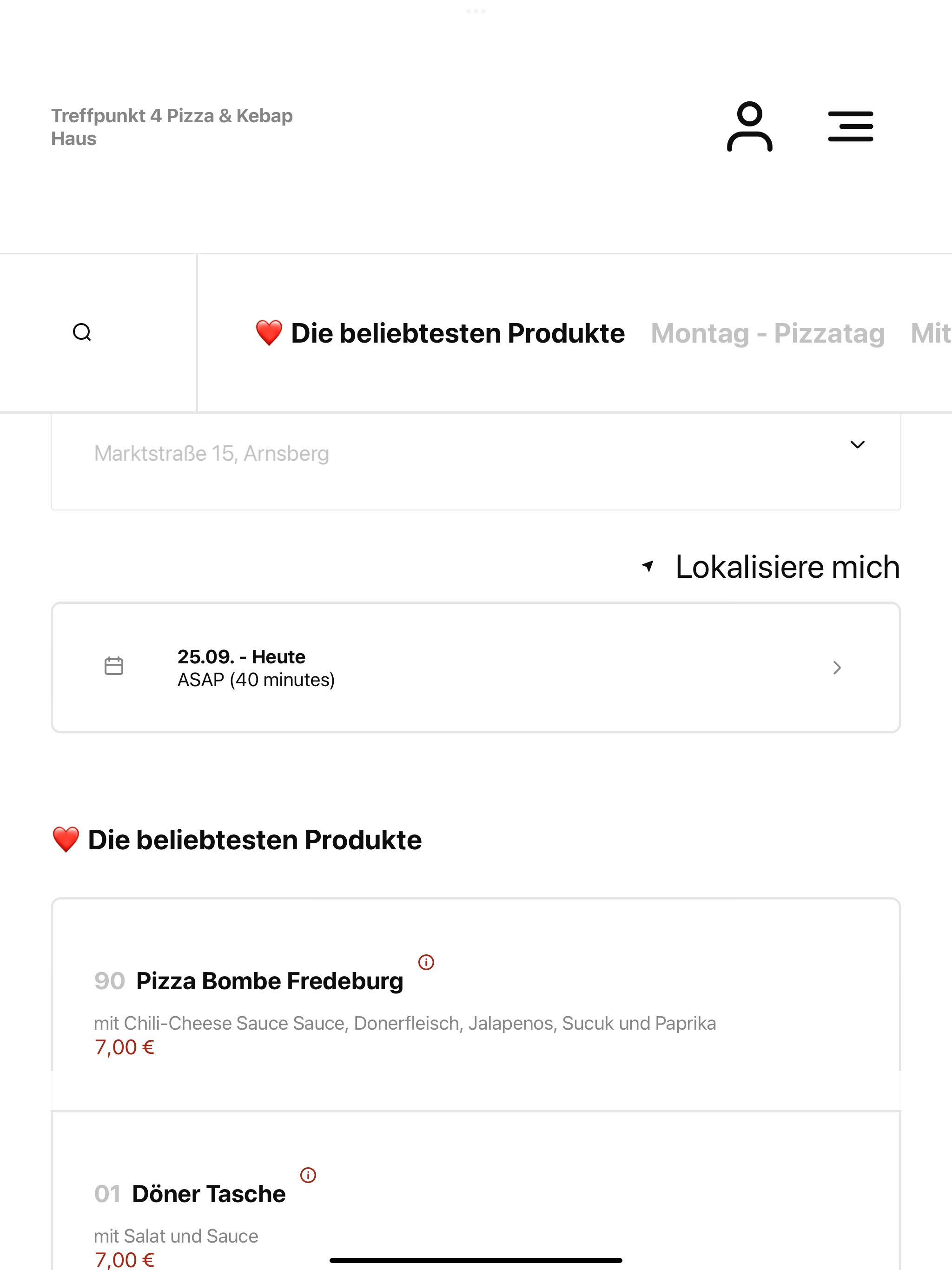This screenshot has width=952, height=1270.
Task: Open Treffpunkt 4 Pizza & Kebap Haus title
Action: (172, 127)
